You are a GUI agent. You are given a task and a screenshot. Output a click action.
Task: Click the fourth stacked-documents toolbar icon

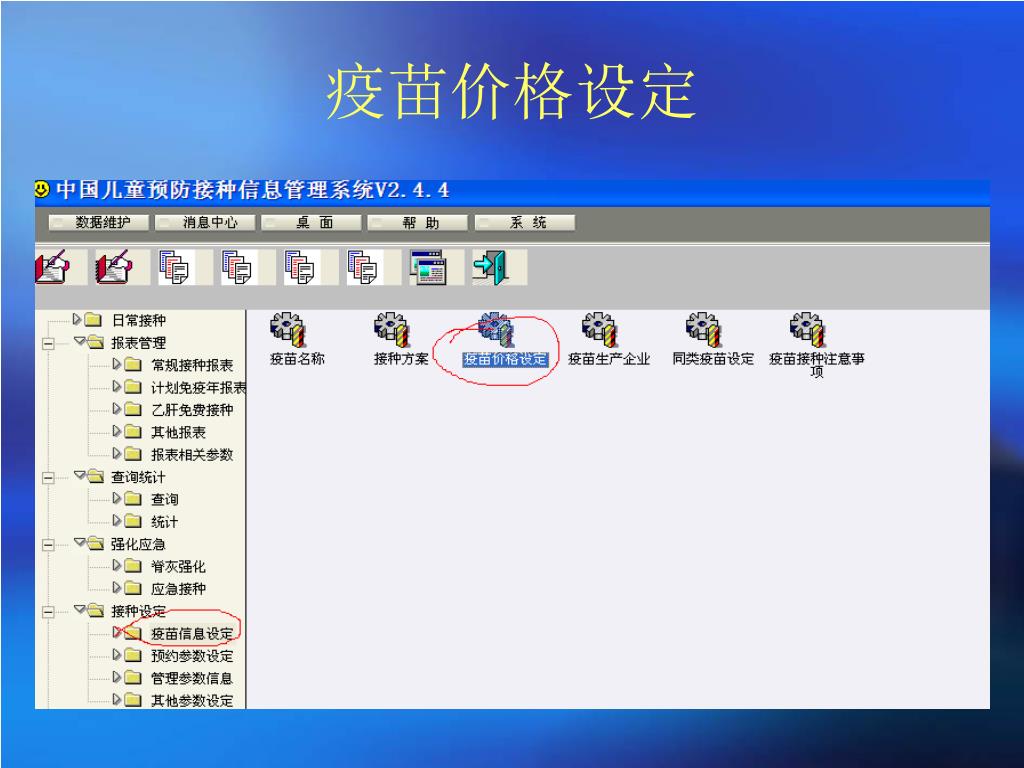[x=364, y=267]
